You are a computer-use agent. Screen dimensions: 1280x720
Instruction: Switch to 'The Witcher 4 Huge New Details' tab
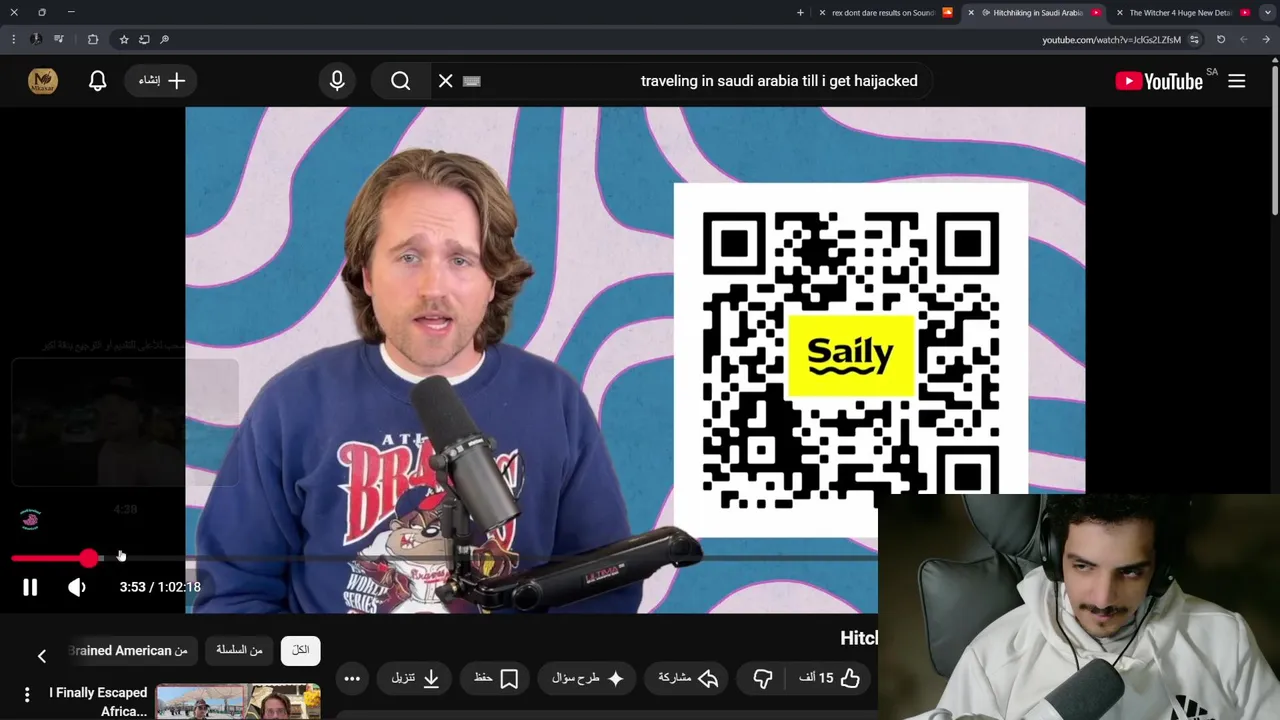(x=1180, y=13)
